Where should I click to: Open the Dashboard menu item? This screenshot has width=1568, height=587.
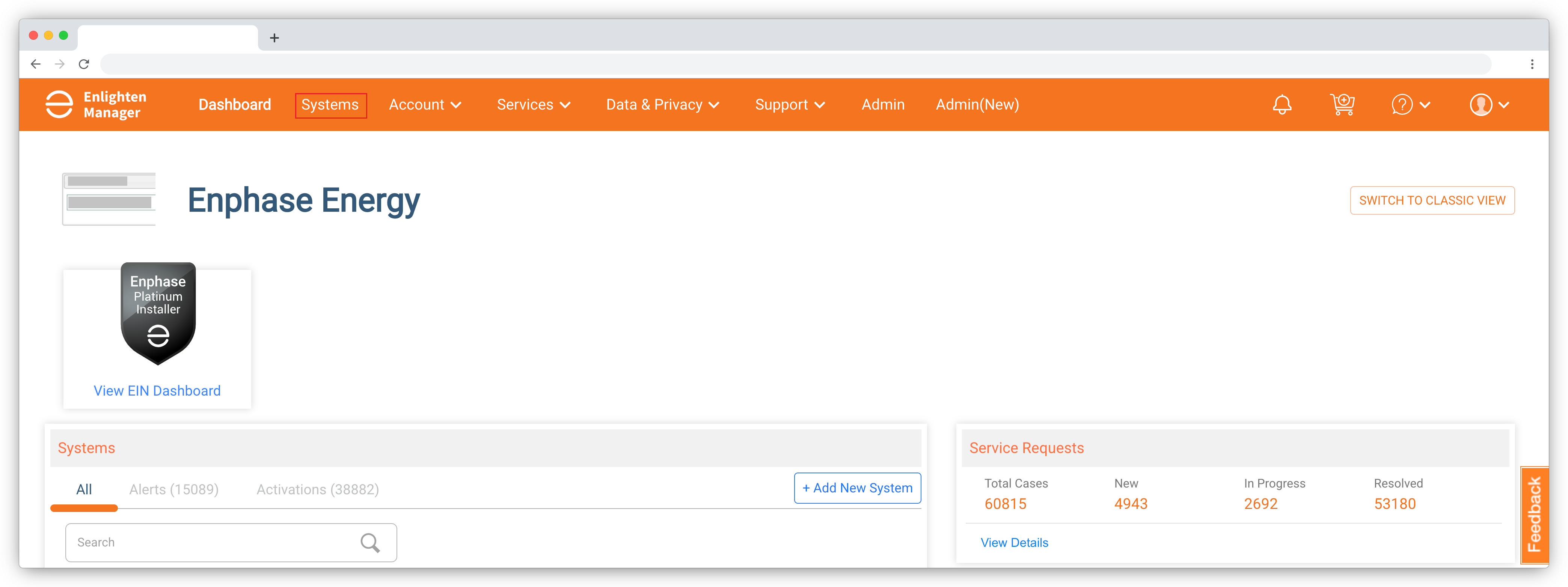(x=235, y=105)
